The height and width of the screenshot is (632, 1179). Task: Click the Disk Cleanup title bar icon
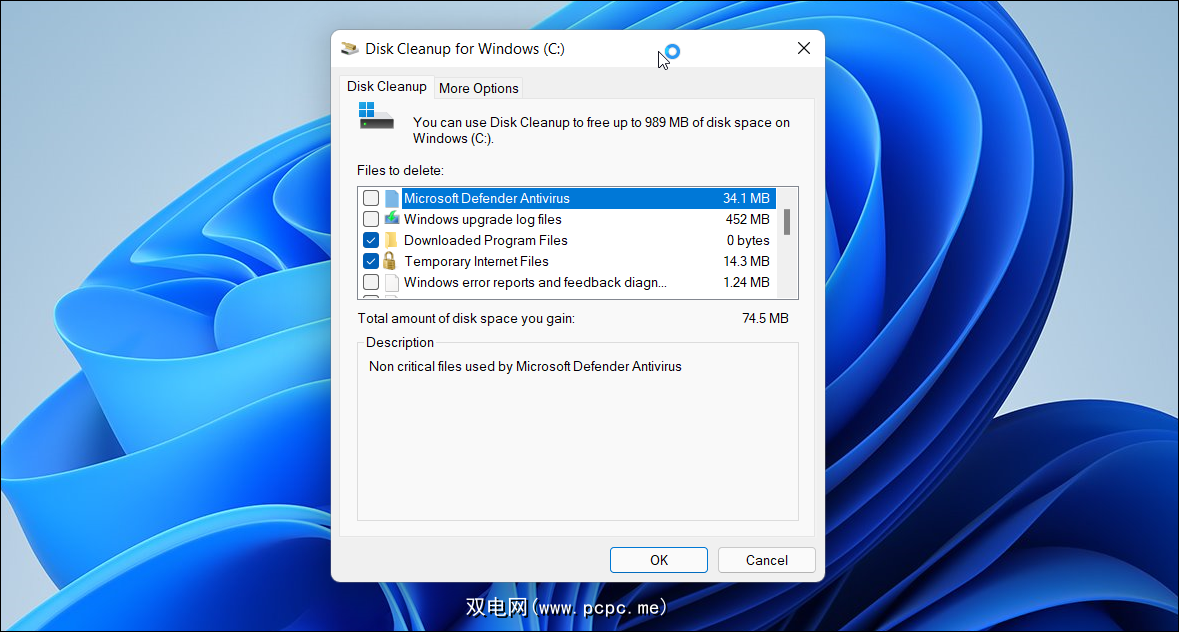[x=350, y=49]
